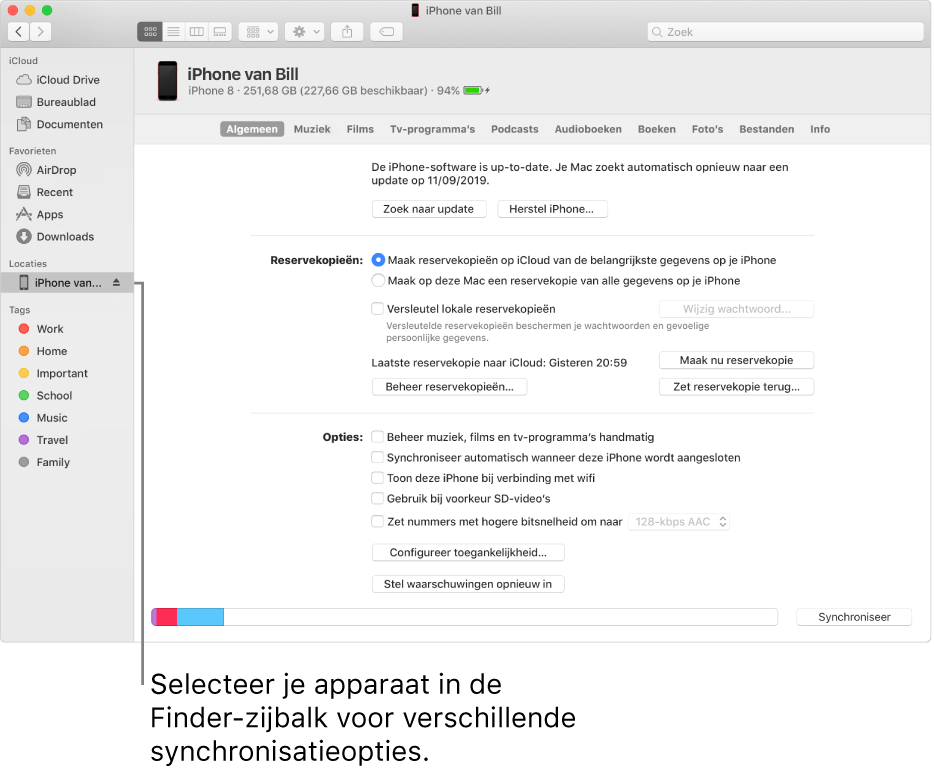
Task: Select iCloud backup radio option
Action: [x=378, y=260]
